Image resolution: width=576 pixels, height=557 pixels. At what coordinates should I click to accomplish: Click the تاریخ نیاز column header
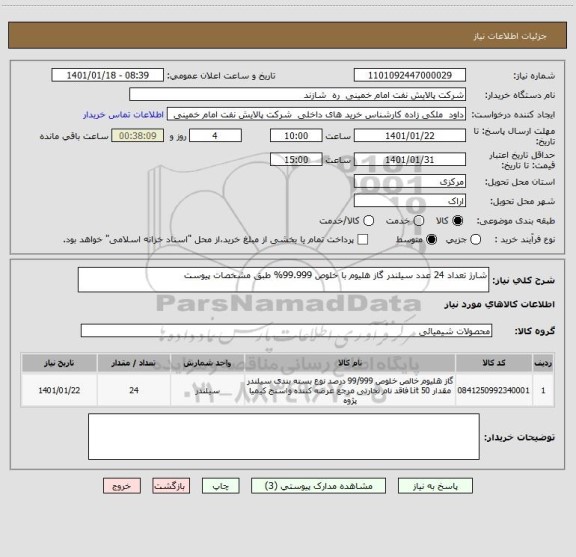(x=59, y=363)
